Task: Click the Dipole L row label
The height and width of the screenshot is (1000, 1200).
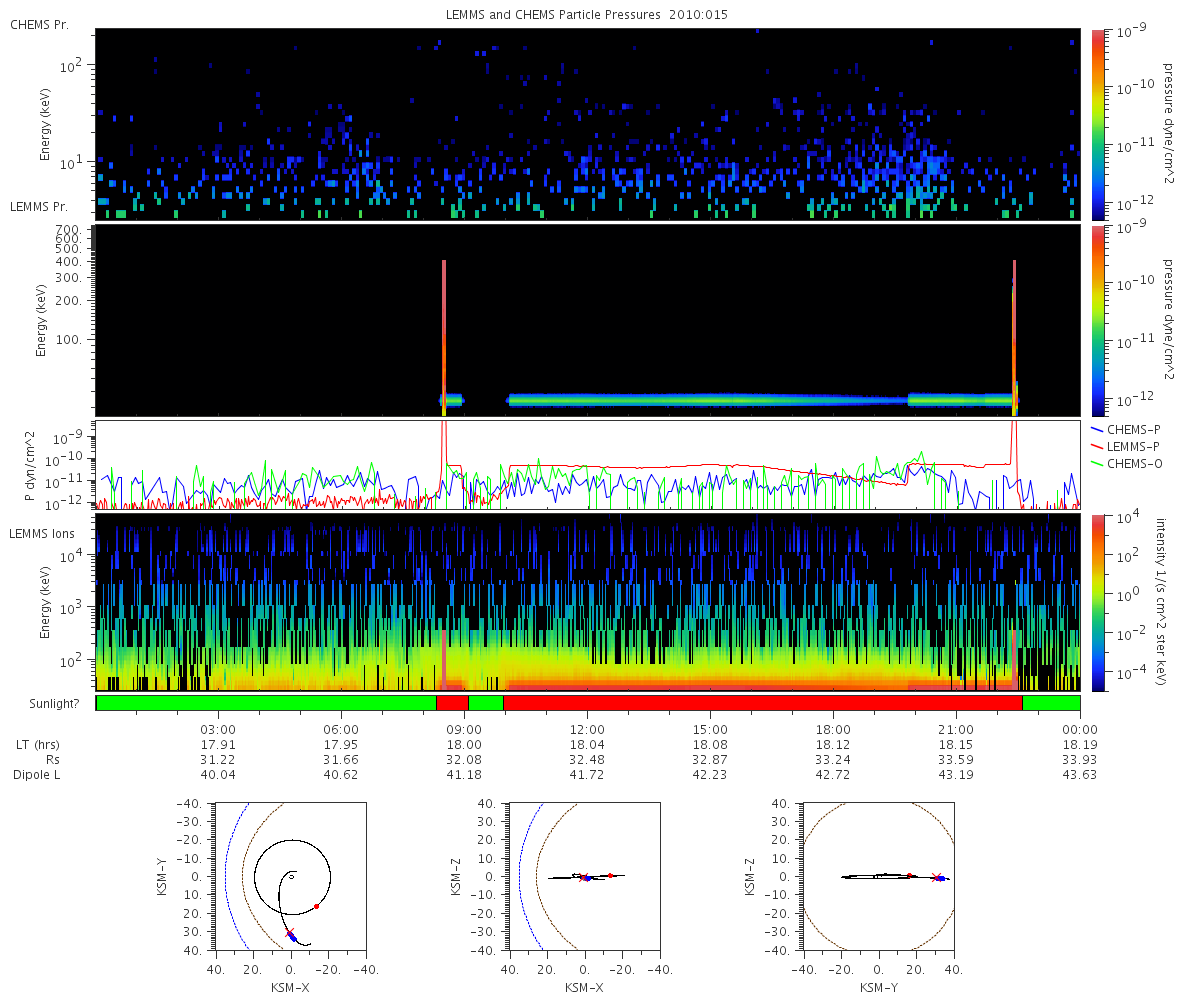Action: (x=36, y=775)
